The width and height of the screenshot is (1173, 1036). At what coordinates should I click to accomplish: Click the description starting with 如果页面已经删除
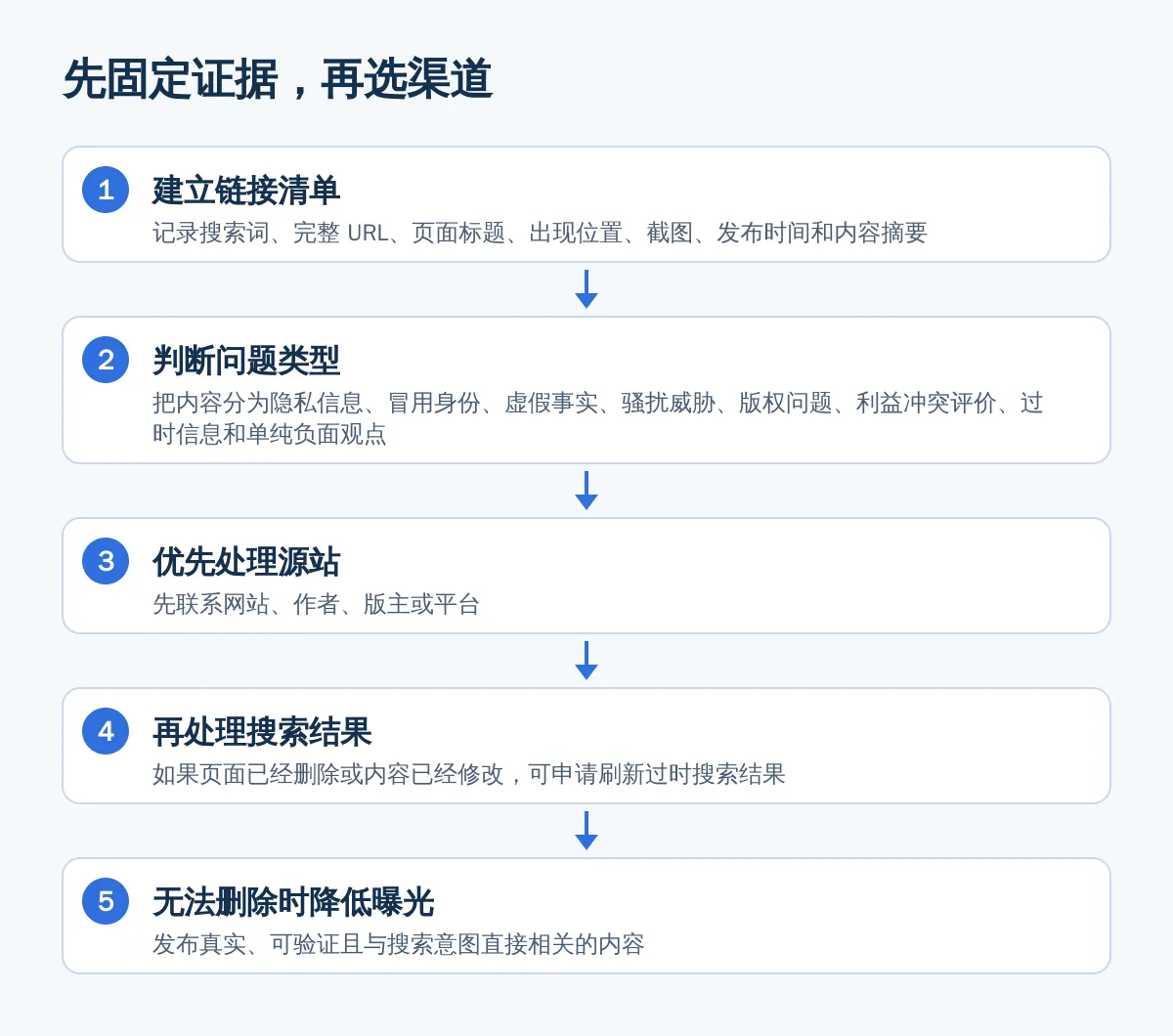[x=469, y=774]
